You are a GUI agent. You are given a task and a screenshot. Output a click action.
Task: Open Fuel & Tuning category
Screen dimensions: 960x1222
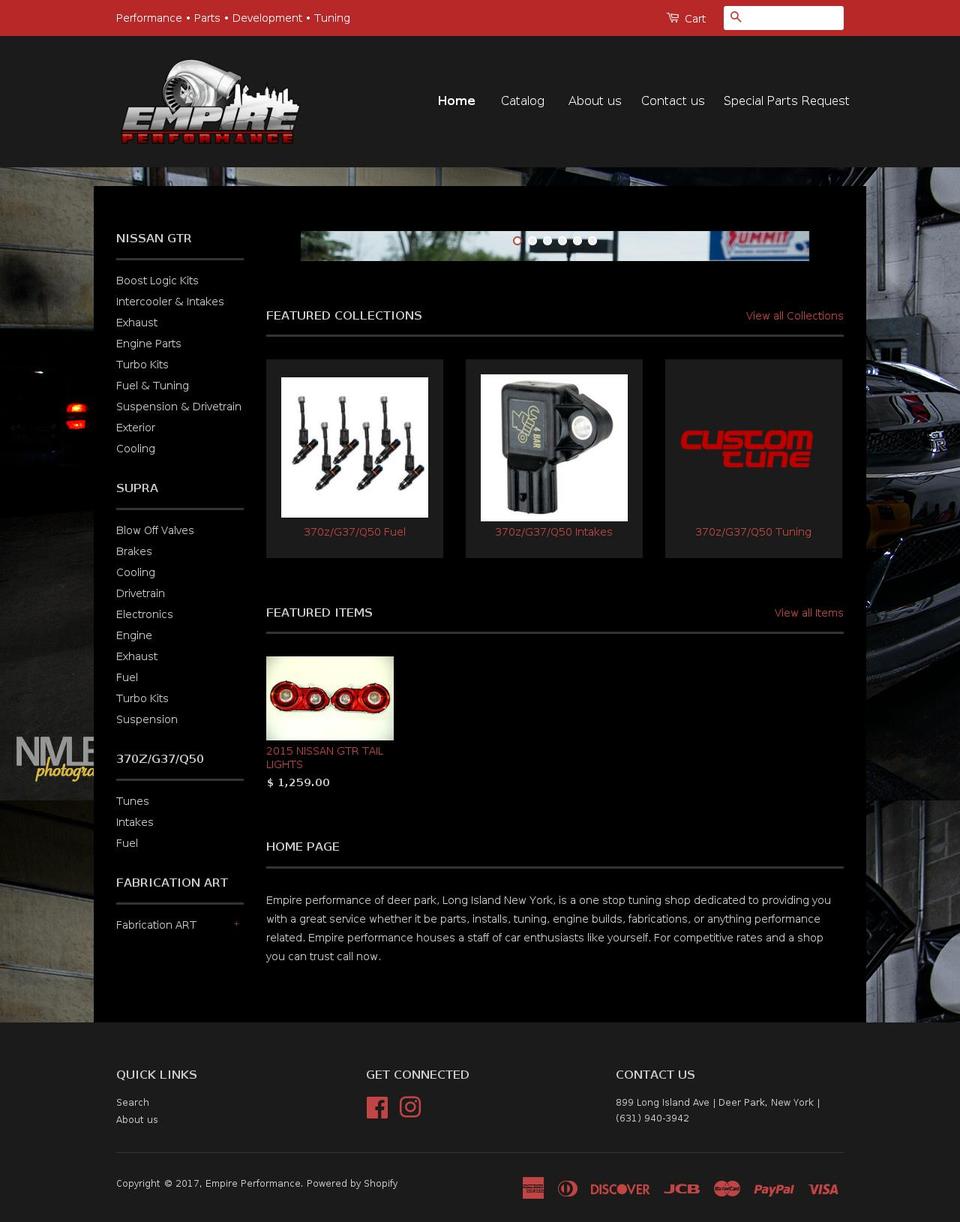[152, 386]
